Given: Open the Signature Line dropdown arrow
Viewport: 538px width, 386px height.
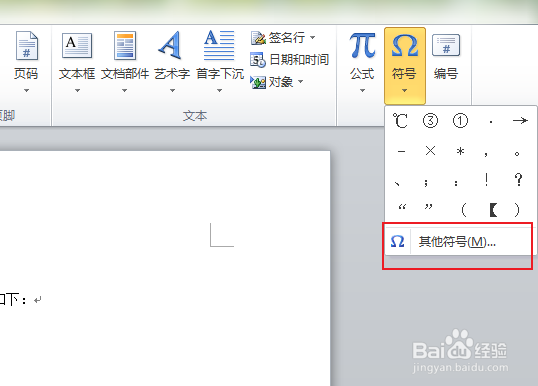Looking at the screenshot, I should tap(313, 37).
